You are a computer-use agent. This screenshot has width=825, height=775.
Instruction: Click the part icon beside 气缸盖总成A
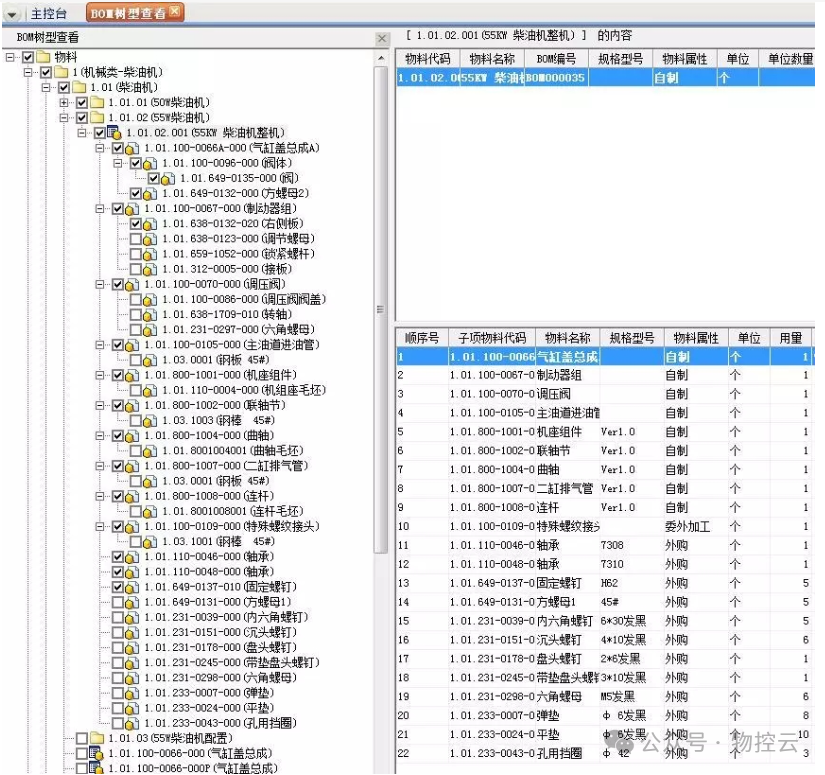coord(133,148)
